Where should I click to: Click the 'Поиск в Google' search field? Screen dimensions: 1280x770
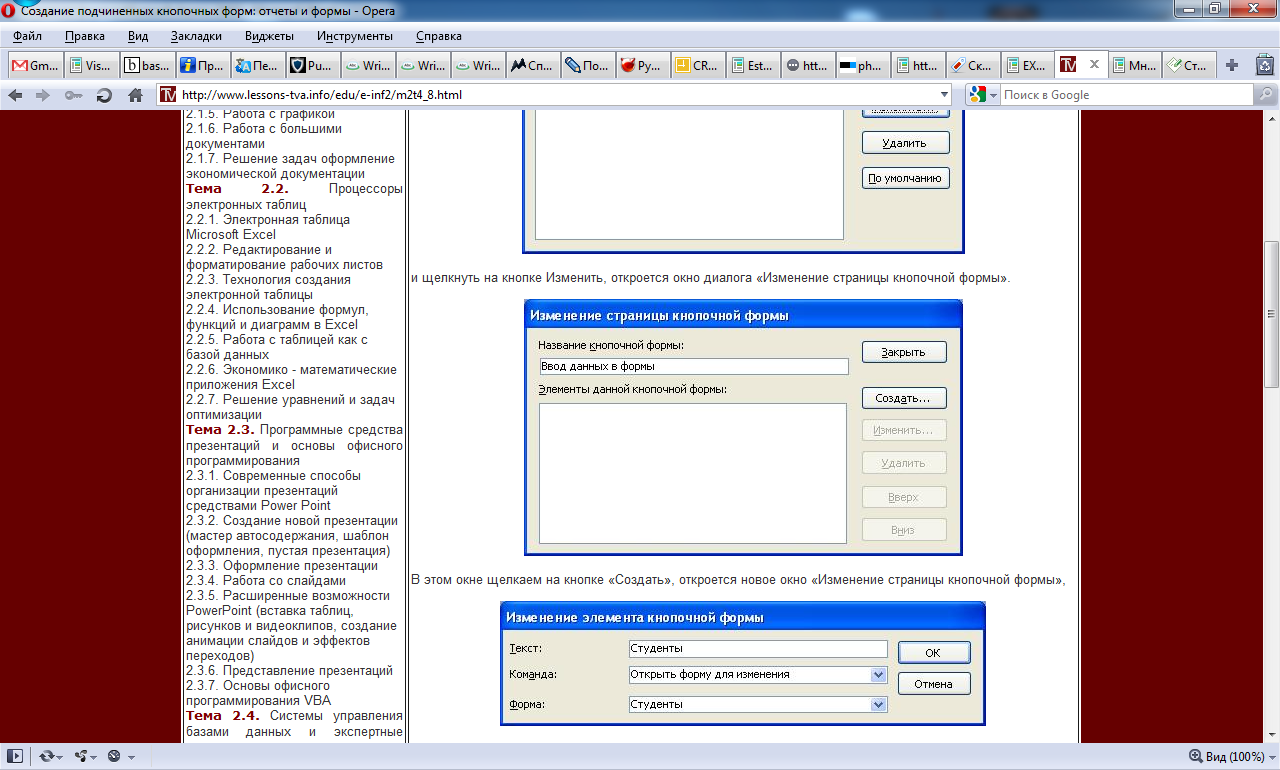1127,95
